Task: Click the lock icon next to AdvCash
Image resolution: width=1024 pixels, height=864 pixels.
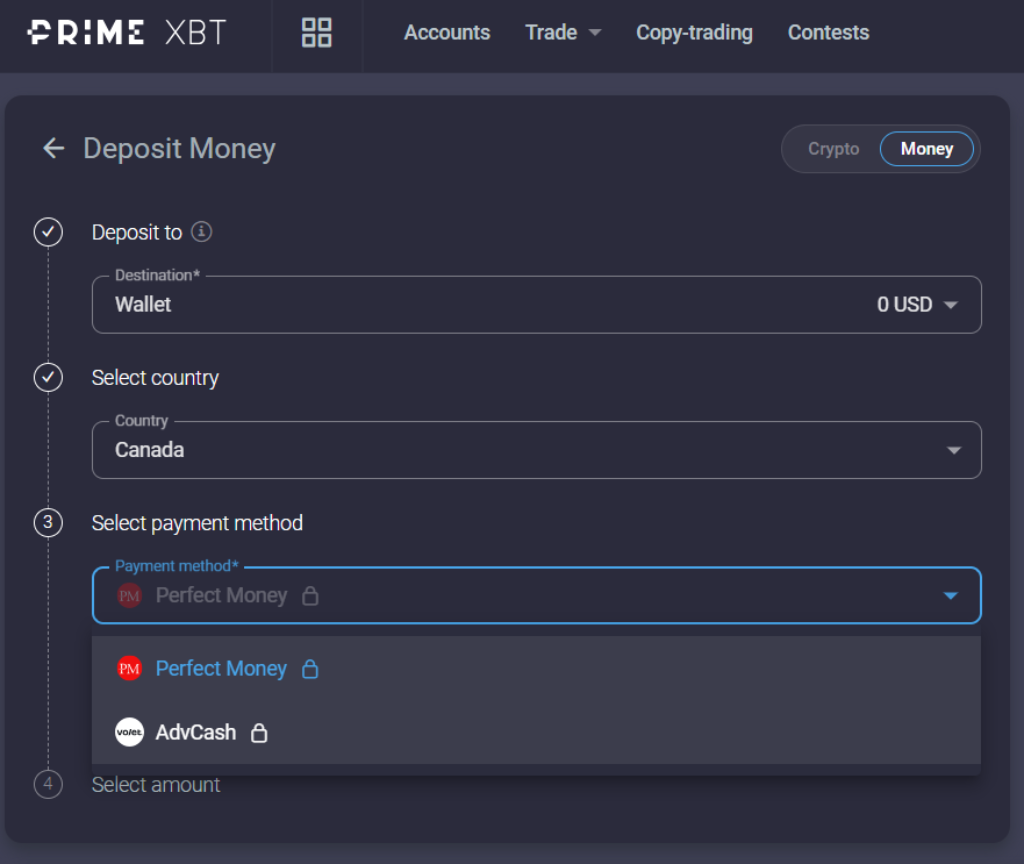Action: tap(259, 733)
